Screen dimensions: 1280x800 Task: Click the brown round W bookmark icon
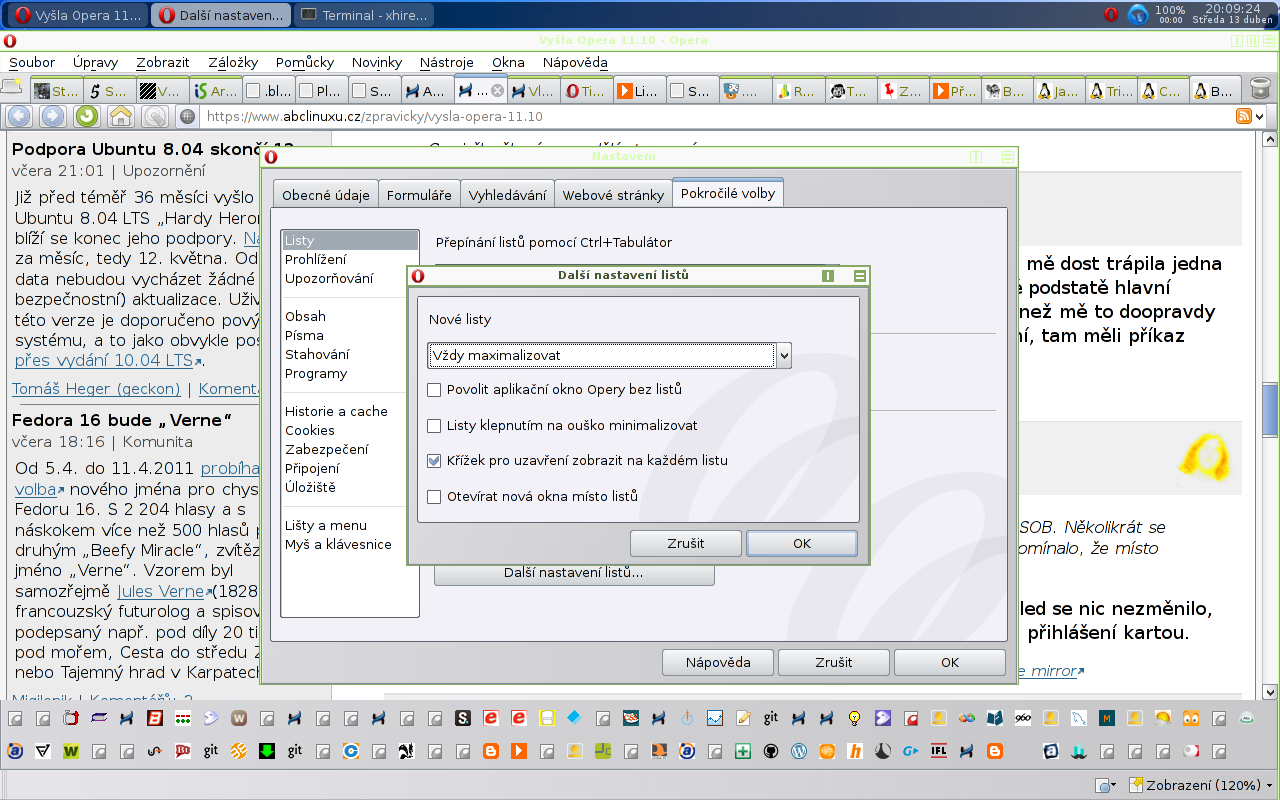click(x=239, y=717)
